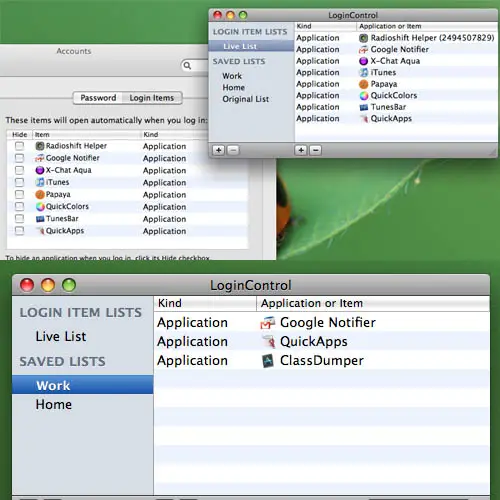
Task: Select Work list in upper LoginControl sidebar
Action: click(x=251, y=76)
